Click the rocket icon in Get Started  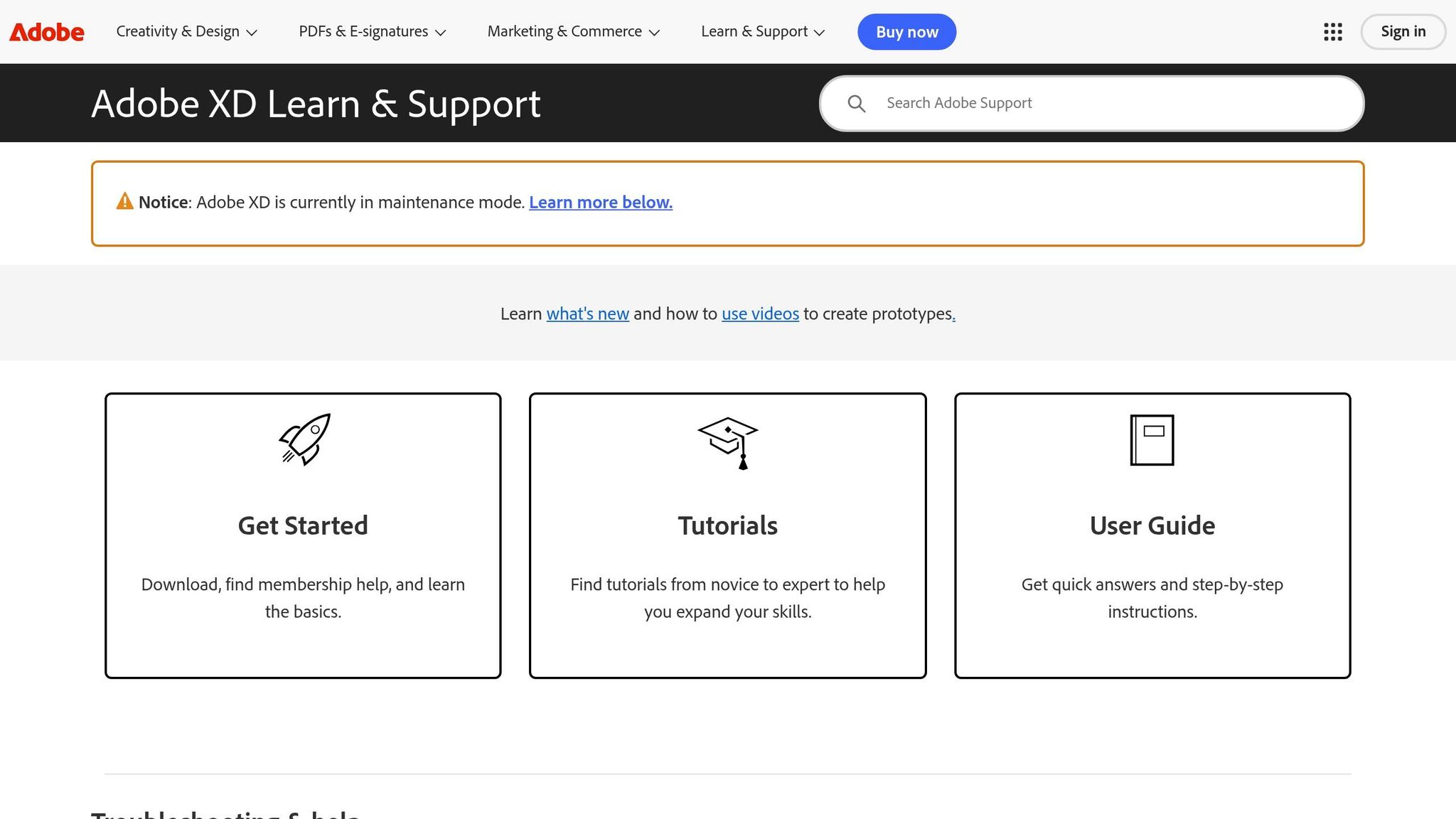click(304, 439)
